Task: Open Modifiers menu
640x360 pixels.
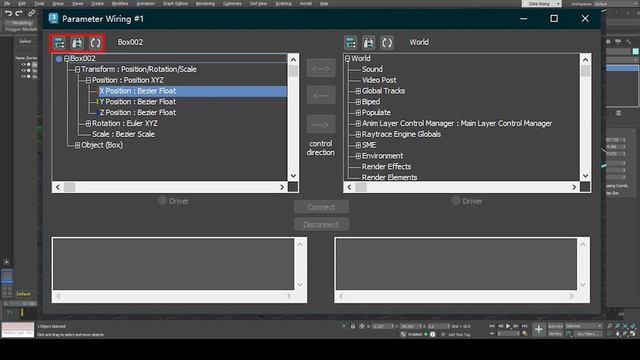Action: tap(120, 4)
